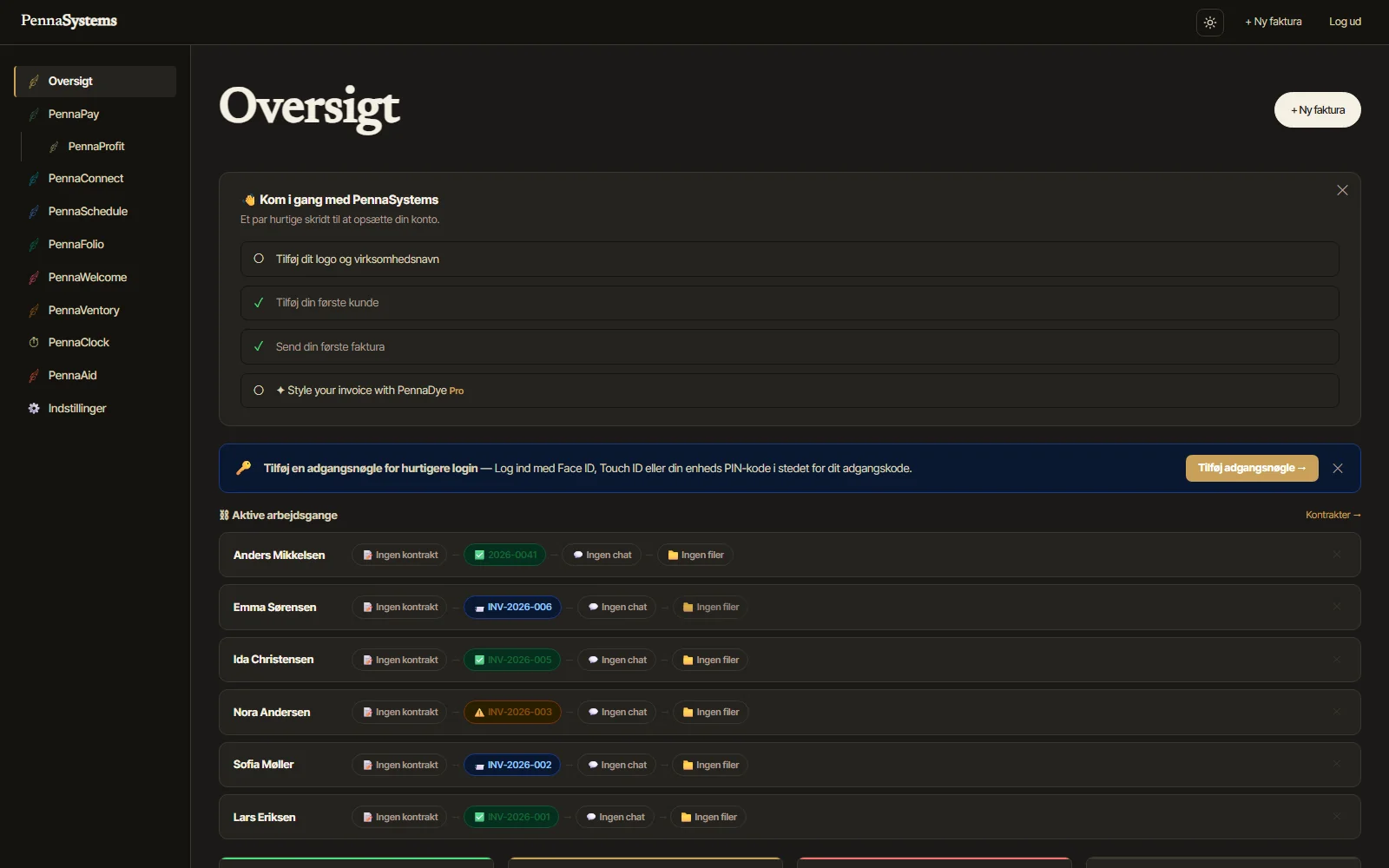Screen dimensions: 1389x868
Task: Click 'Tilføj adgangsnøgle' button
Action: point(1252,468)
